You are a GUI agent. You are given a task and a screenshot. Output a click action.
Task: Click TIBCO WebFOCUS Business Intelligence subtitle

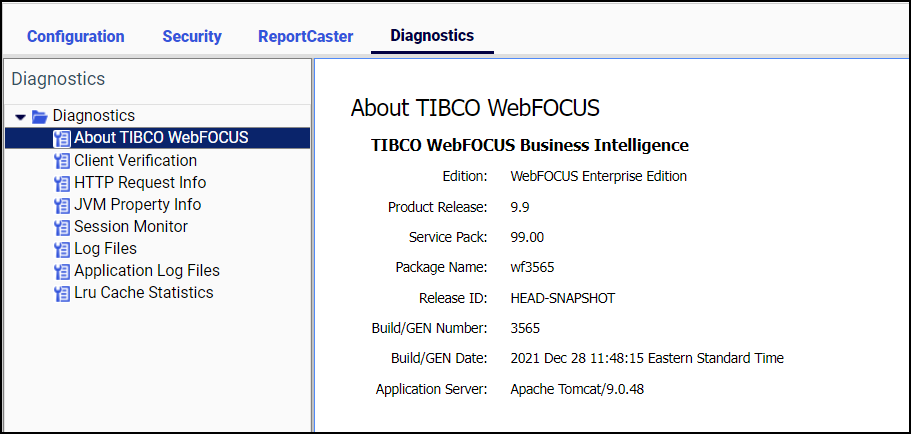point(530,145)
